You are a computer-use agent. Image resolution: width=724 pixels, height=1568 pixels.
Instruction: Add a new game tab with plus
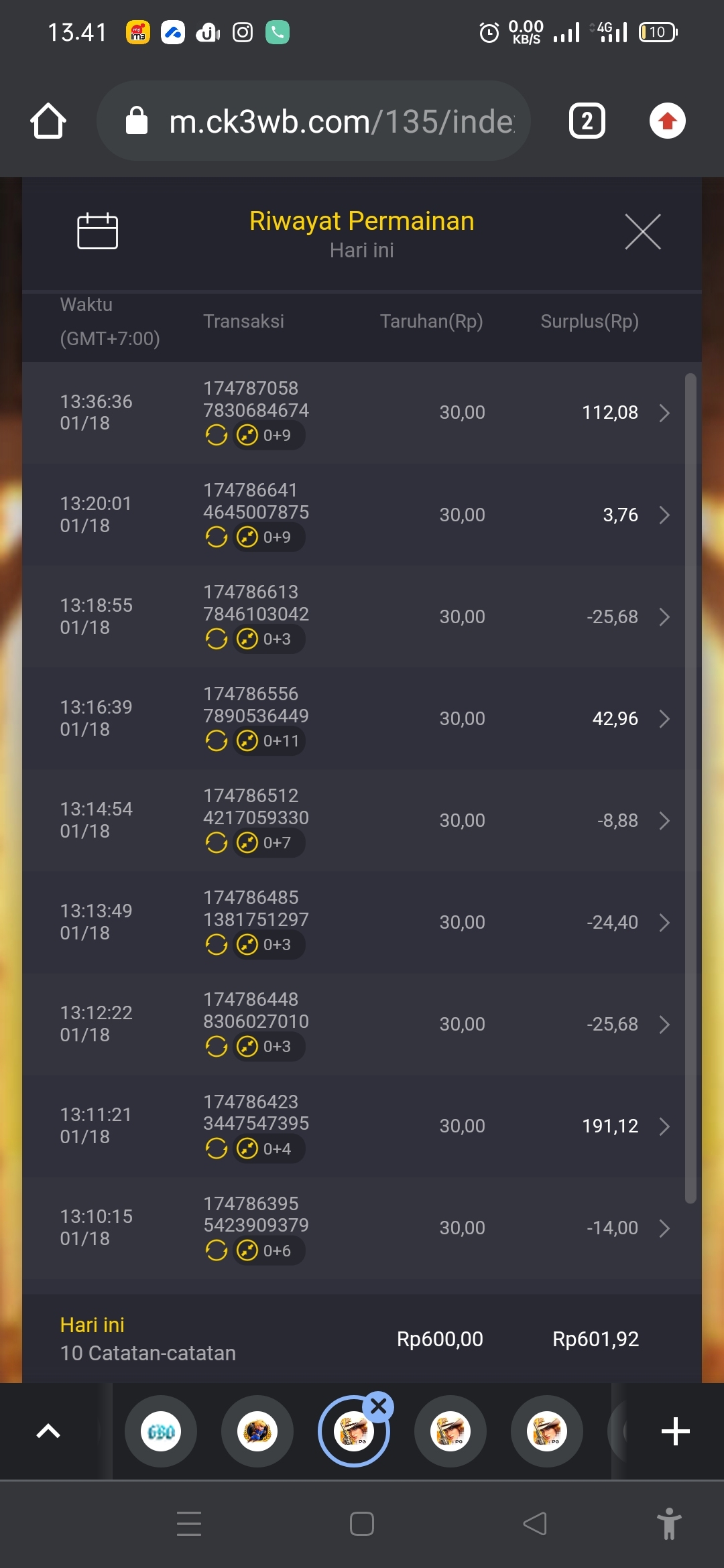pos(675,1431)
